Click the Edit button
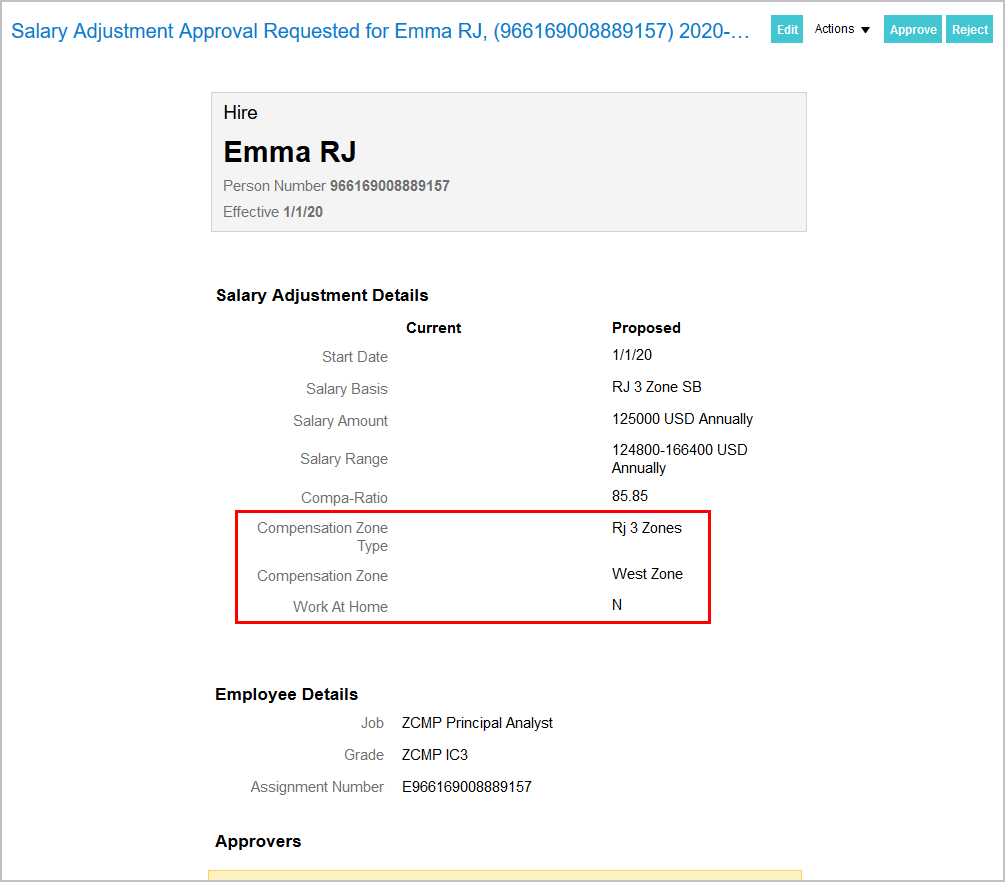This screenshot has width=1005, height=882. pyautogui.click(x=787, y=30)
